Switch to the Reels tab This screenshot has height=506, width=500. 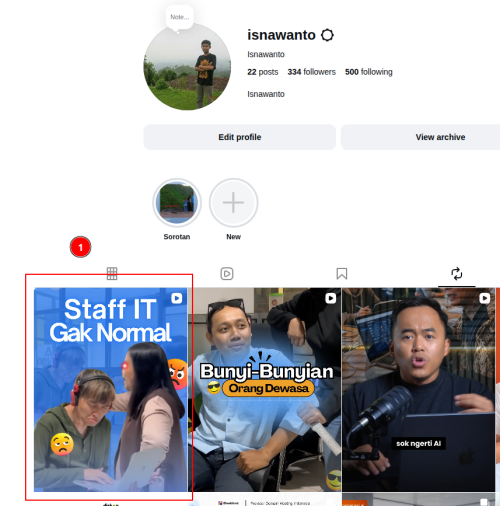coord(227,274)
